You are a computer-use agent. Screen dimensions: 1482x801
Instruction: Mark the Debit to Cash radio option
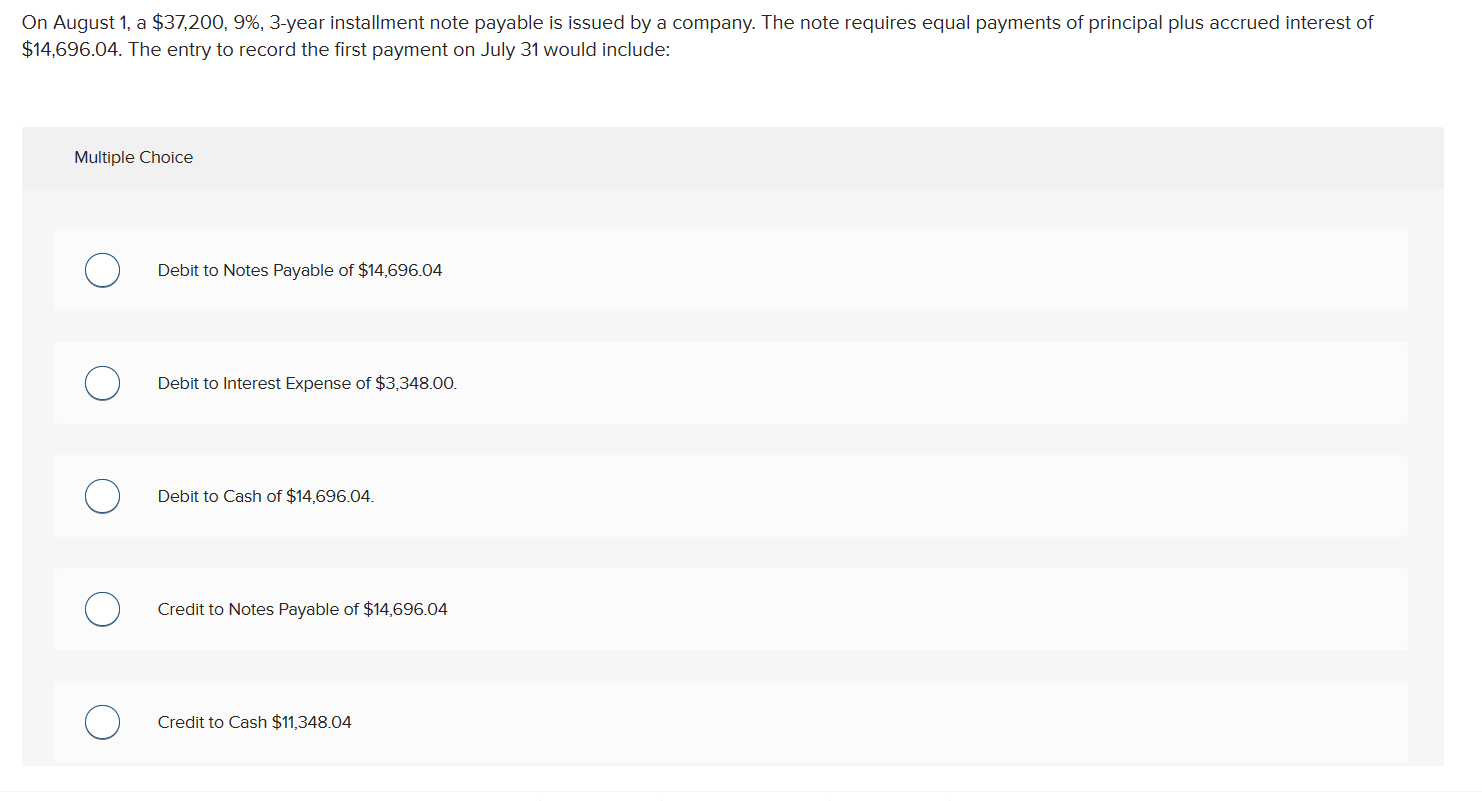(x=102, y=496)
